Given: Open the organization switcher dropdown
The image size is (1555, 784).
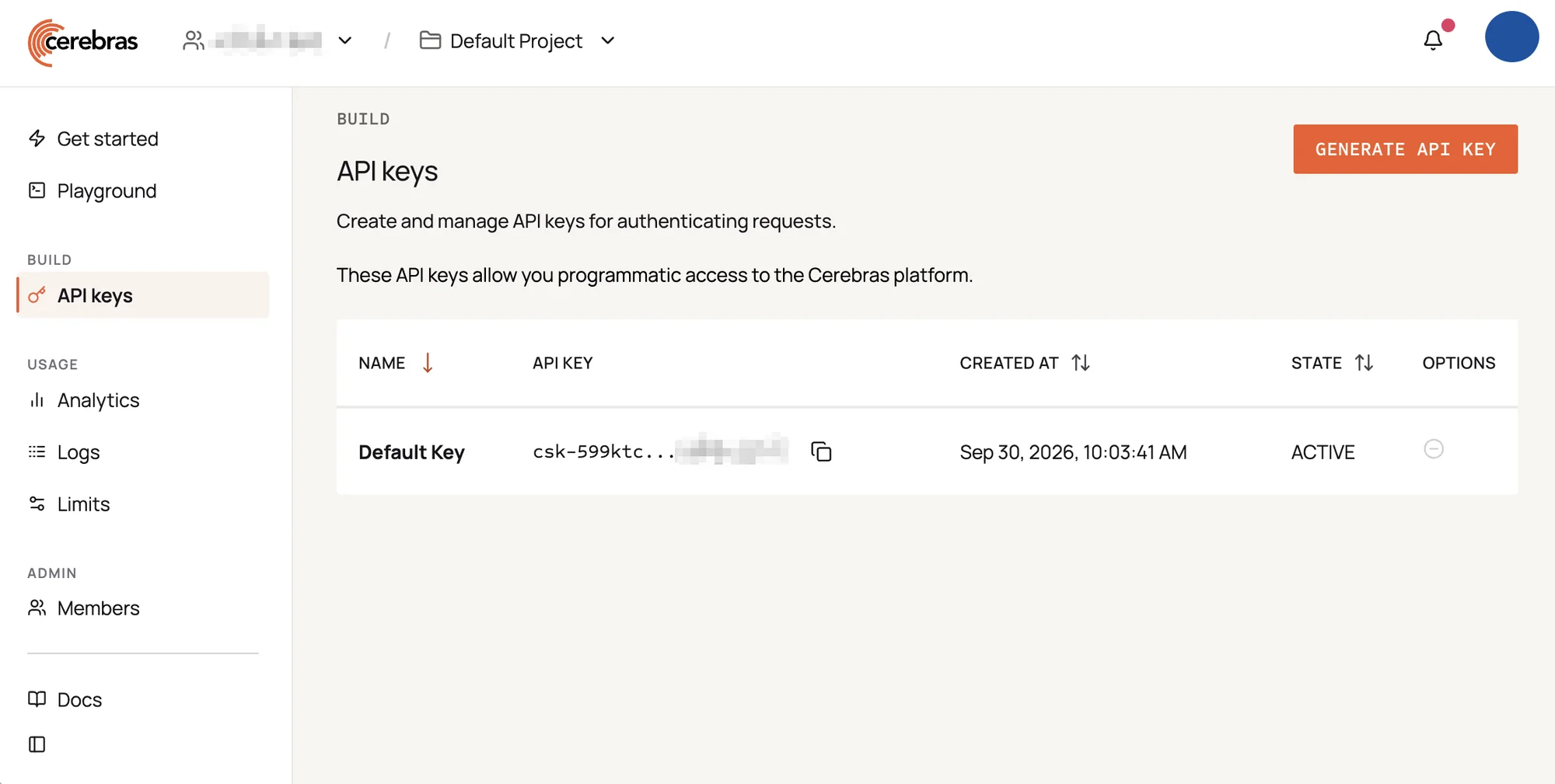Looking at the screenshot, I should tap(268, 40).
